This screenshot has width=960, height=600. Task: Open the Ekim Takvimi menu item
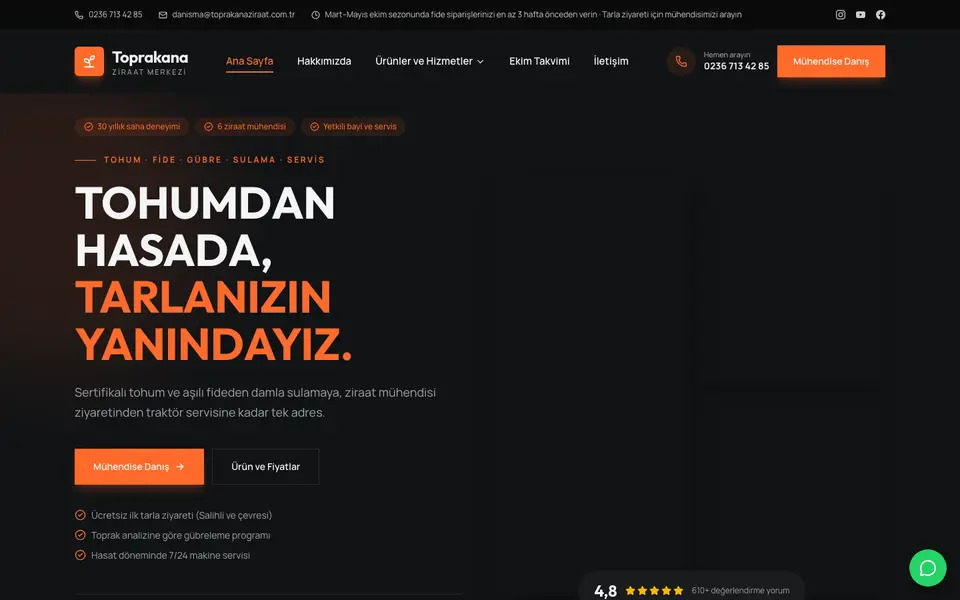[x=539, y=61]
